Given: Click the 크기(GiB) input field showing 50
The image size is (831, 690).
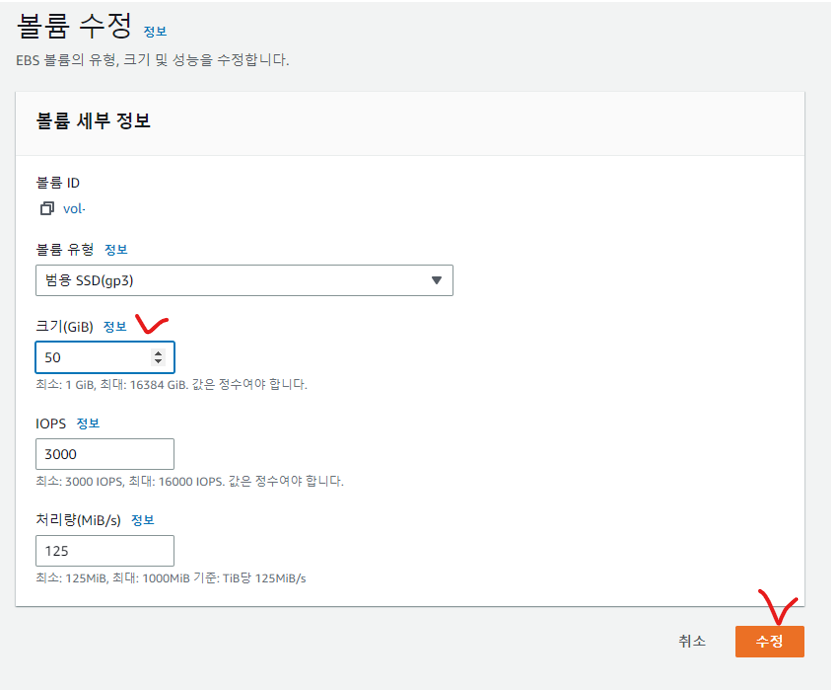Looking at the screenshot, I should point(105,357).
